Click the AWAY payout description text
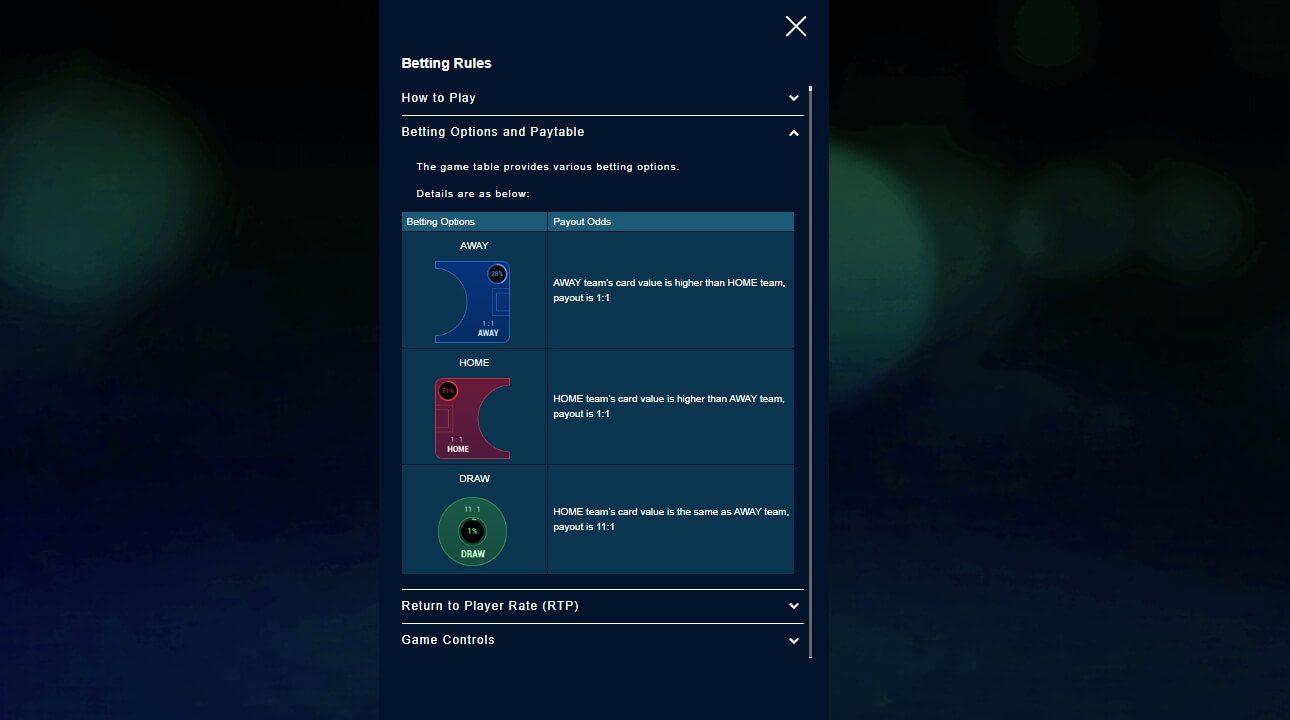Screen dimensions: 1290x720 [669, 291]
